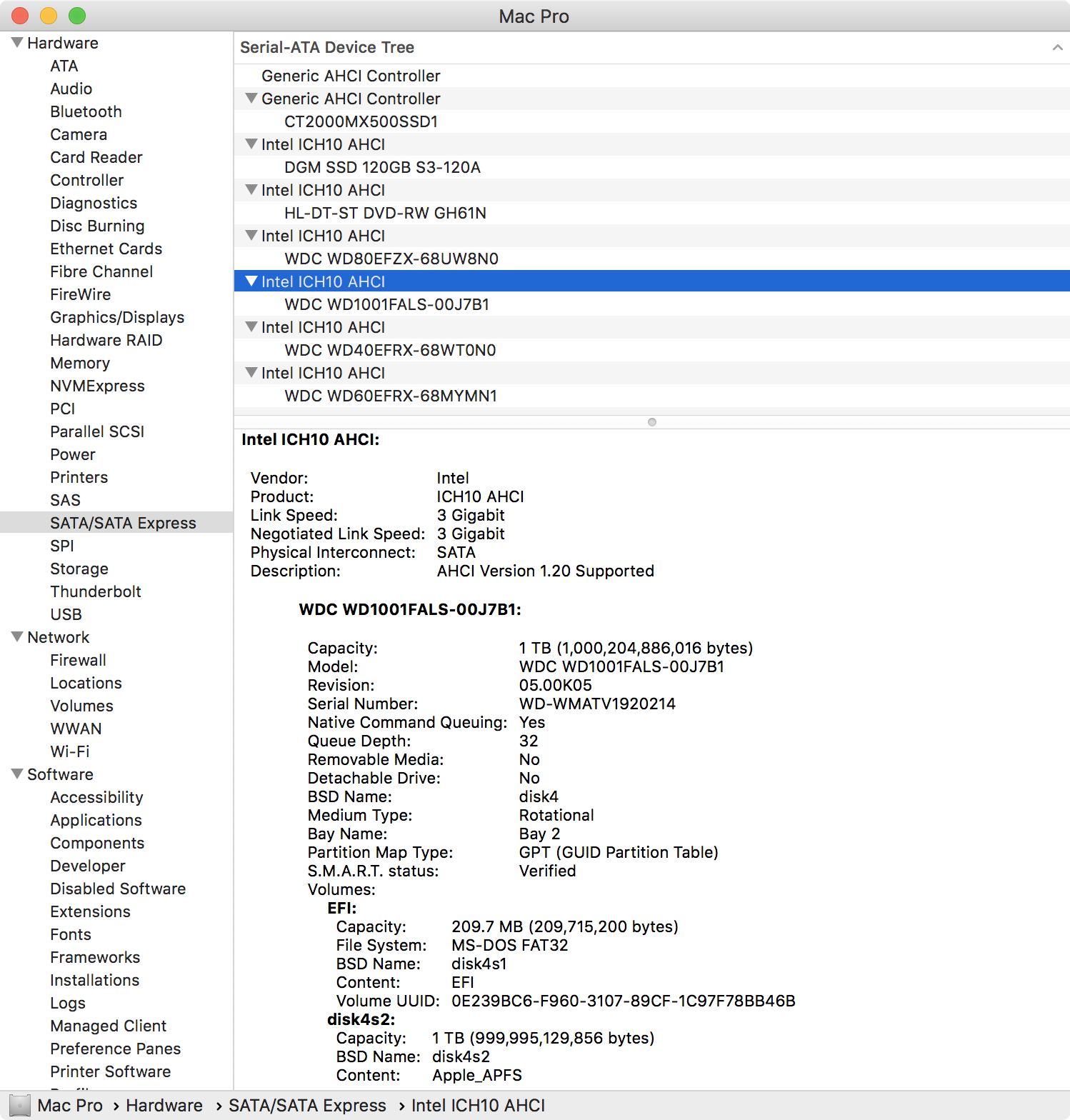Viewport: 1070px width, 1120px height.
Task: Collapse Intel ICH10 AHCI above WD60EFRX drive
Action: [x=251, y=373]
